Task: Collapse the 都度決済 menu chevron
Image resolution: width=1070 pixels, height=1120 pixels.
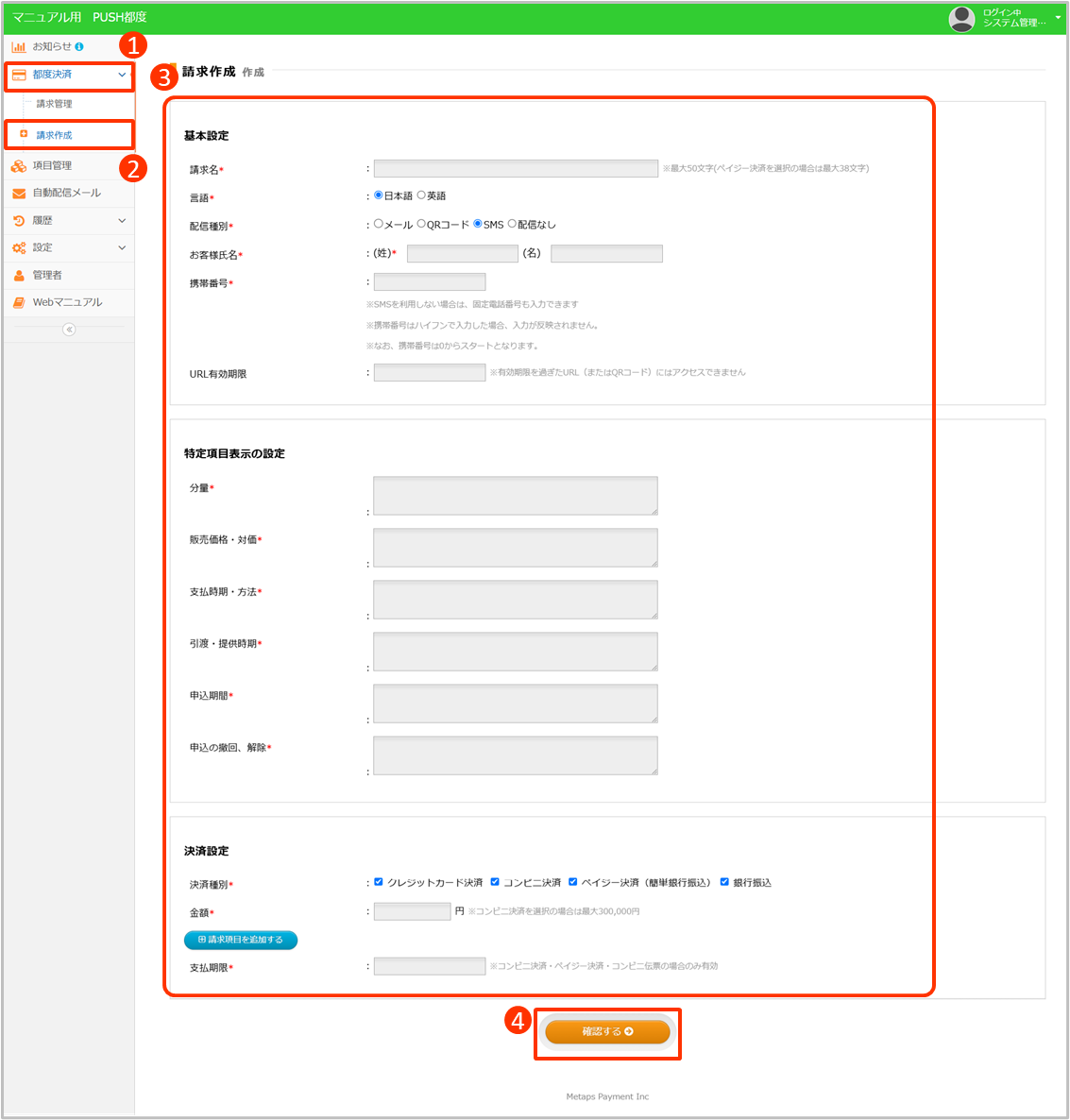Action: click(x=122, y=75)
